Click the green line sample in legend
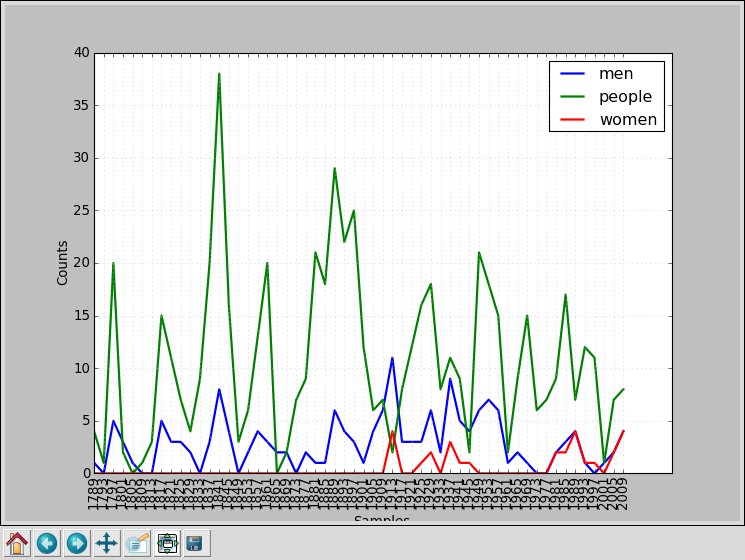745x560 pixels. (x=573, y=97)
